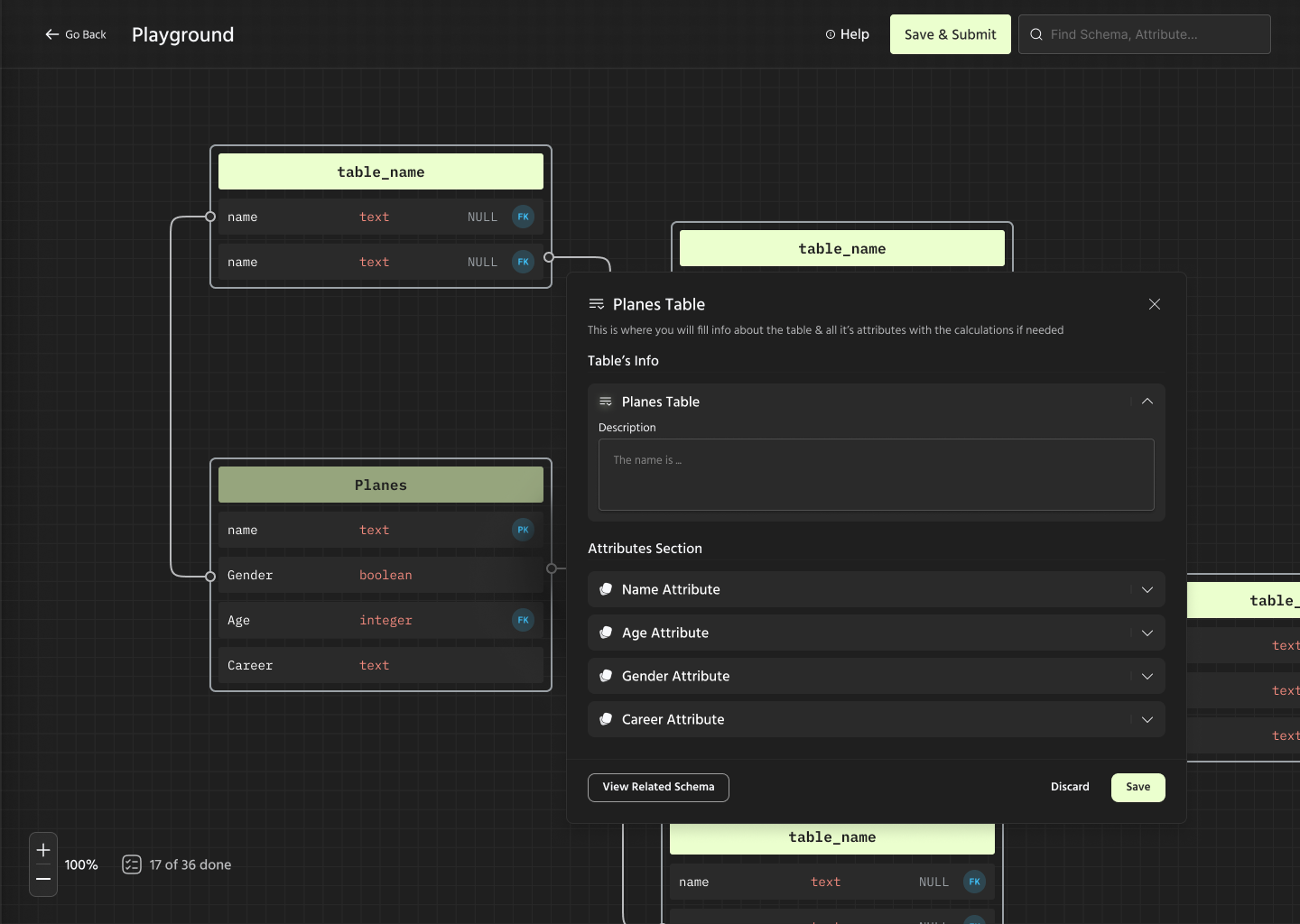Click the Save & Submit button
Image resolution: width=1300 pixels, height=924 pixels.
coord(951,34)
